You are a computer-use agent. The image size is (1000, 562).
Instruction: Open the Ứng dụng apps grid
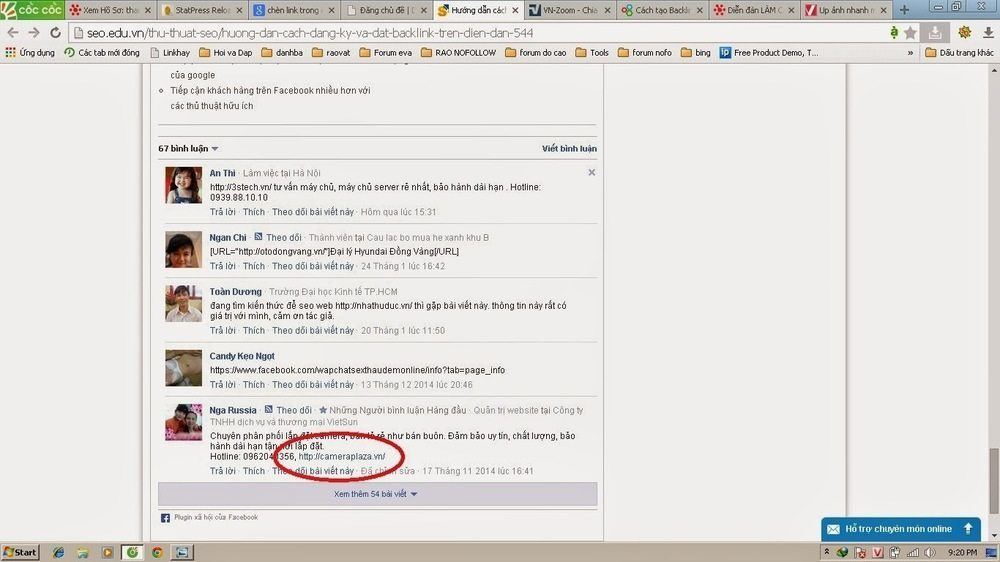pyautogui.click(x=30, y=52)
